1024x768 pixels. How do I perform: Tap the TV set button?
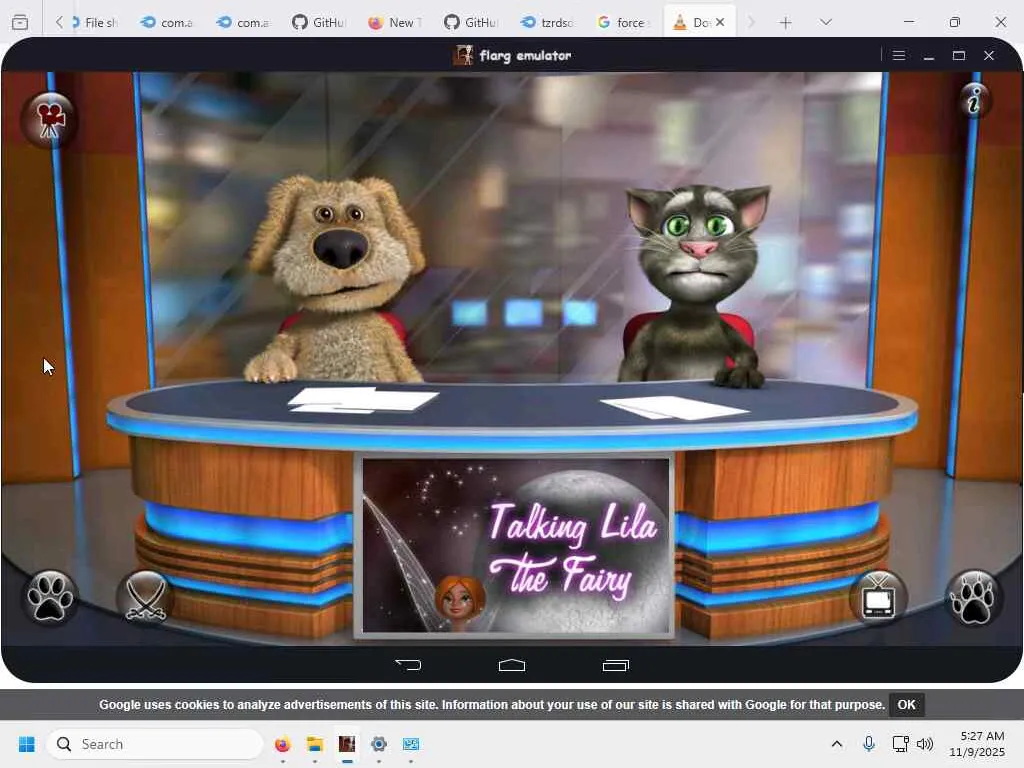878,597
